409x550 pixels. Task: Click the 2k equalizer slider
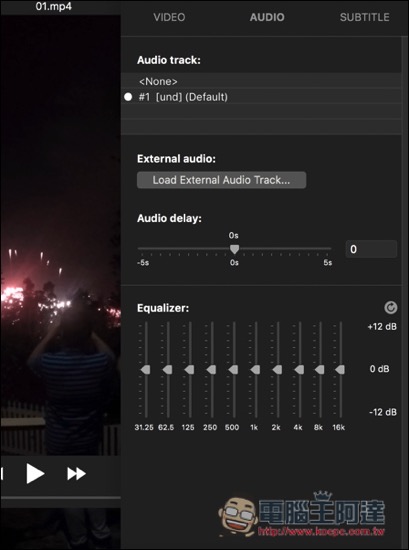277,369
